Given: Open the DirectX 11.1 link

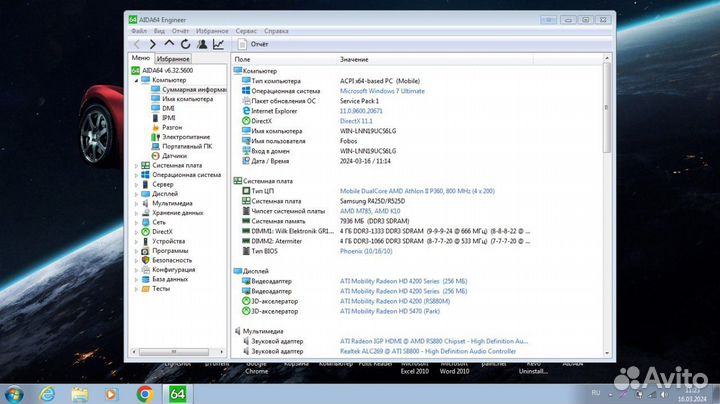Looking at the screenshot, I should click(x=356, y=121).
